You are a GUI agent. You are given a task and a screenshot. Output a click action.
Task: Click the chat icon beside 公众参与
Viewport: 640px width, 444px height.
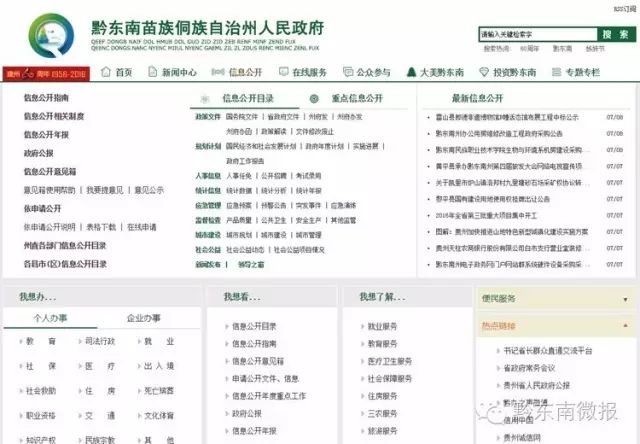(348, 72)
